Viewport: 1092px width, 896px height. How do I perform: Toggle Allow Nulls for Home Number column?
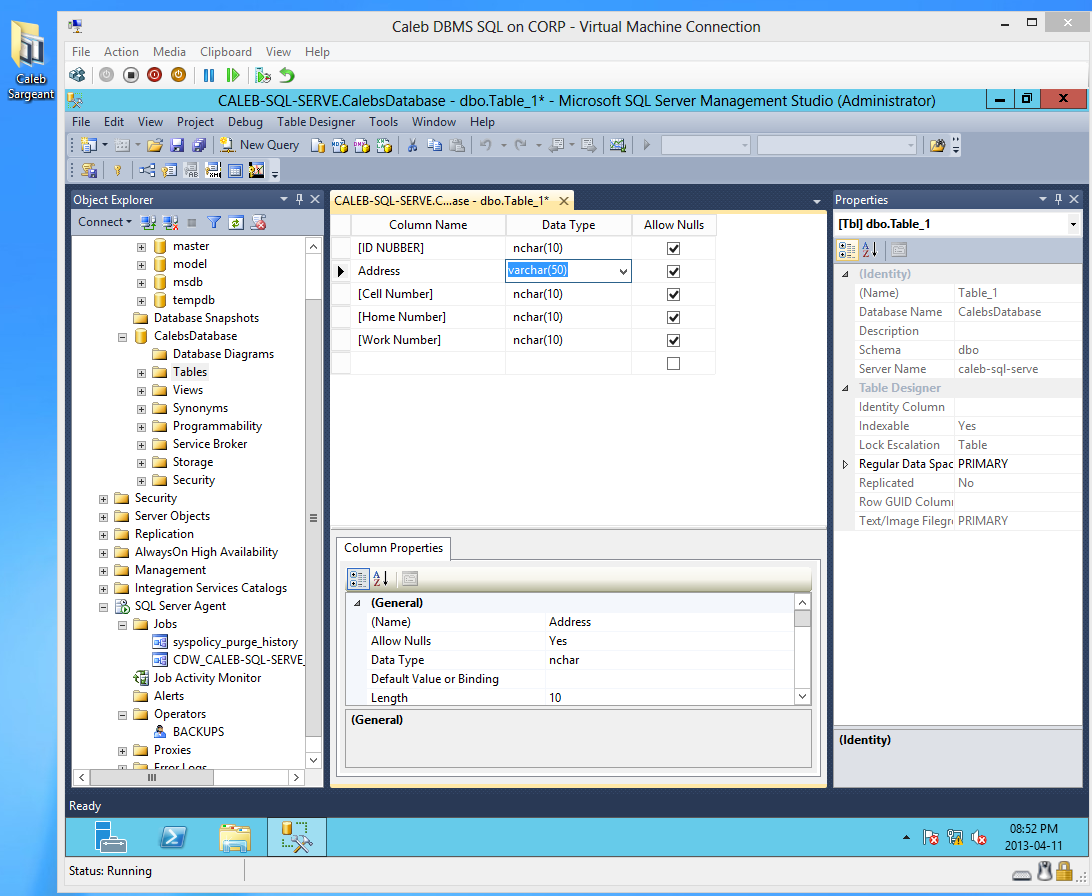click(x=673, y=317)
